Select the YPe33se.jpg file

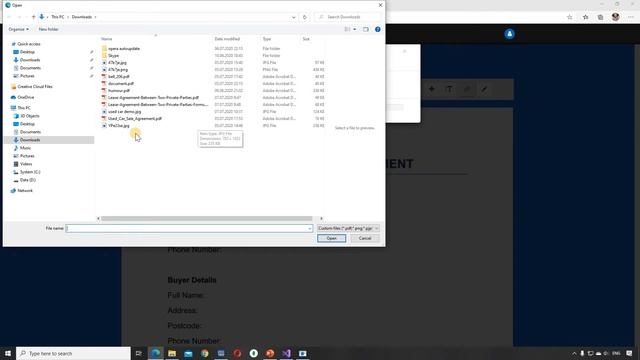click(x=118, y=126)
